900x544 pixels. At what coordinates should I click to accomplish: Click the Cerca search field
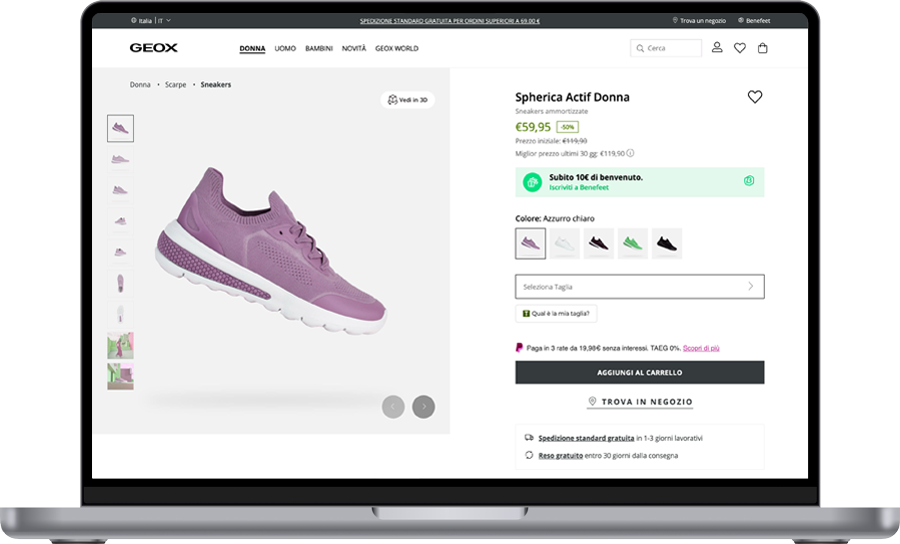[666, 48]
